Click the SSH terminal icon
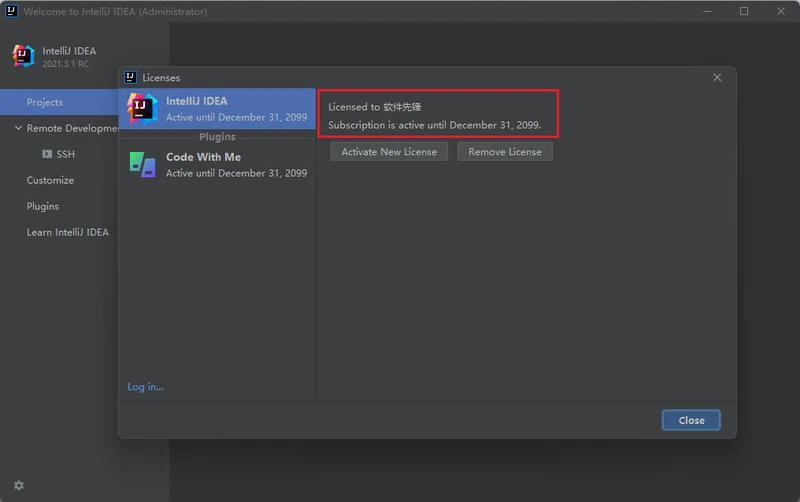Viewport: 800px width, 502px height. coord(46,154)
